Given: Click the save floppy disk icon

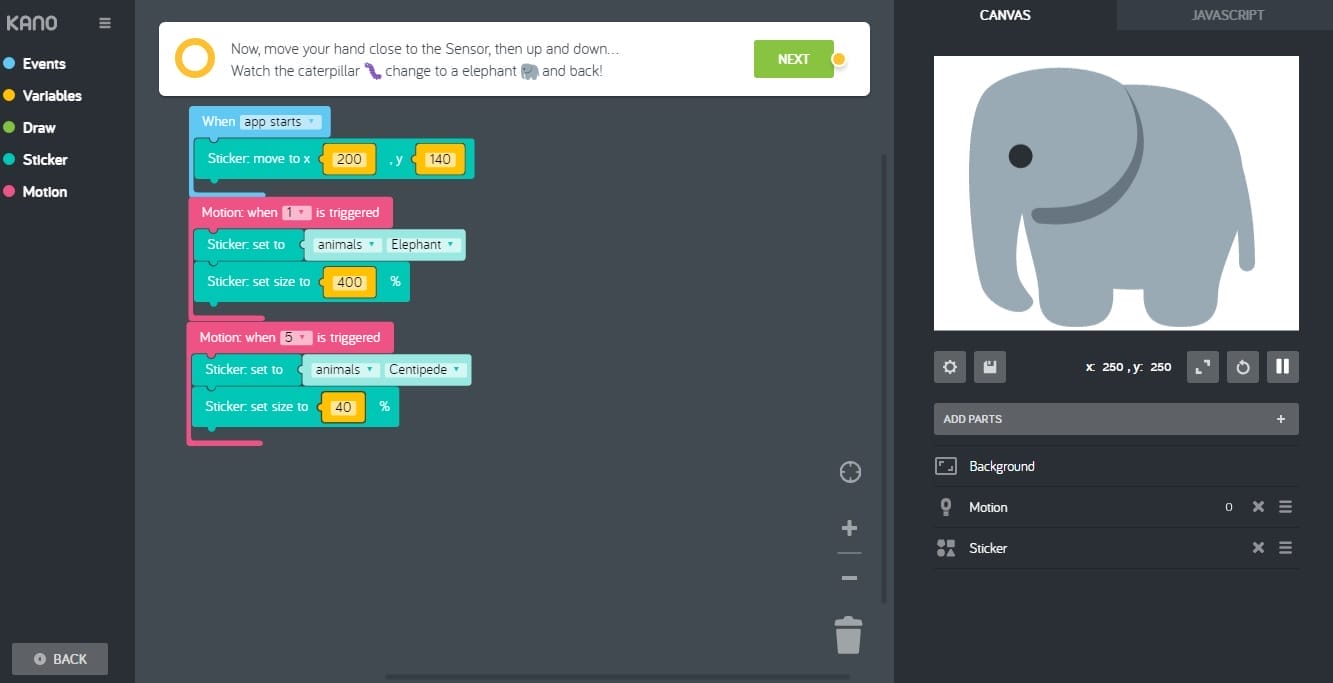Looking at the screenshot, I should coord(990,367).
